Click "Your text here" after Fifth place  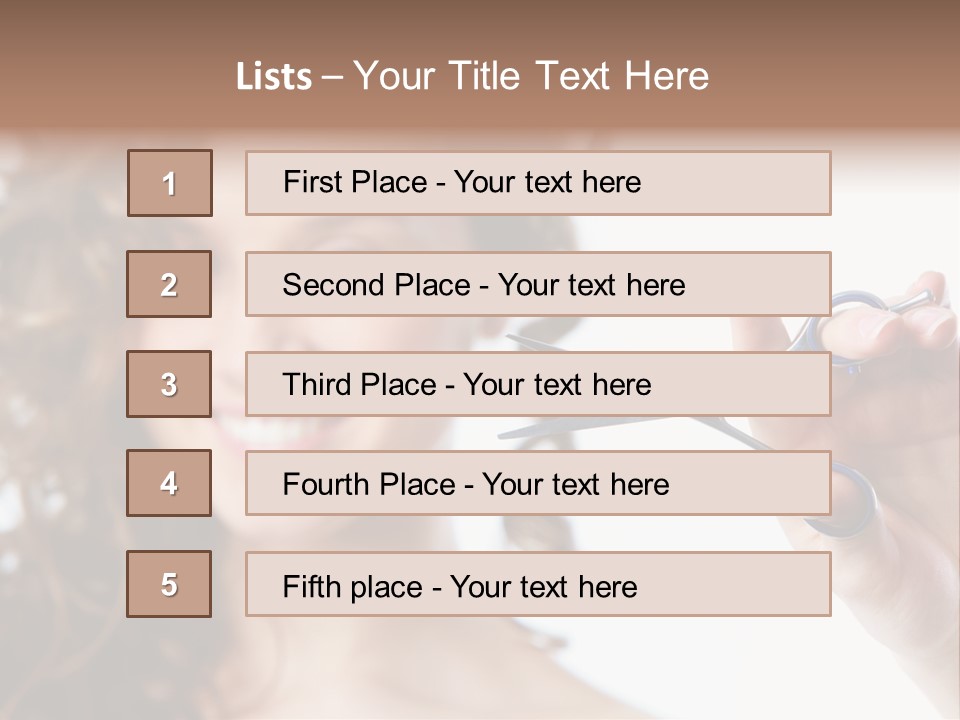pyautogui.click(x=543, y=586)
